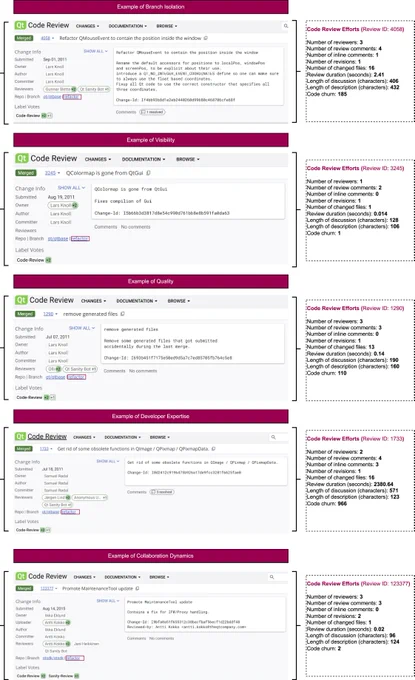This screenshot has height=680, width=415.
Task: Click 'Code Review Efforts (Review ID: 3245)' heading
Action: [355, 168]
